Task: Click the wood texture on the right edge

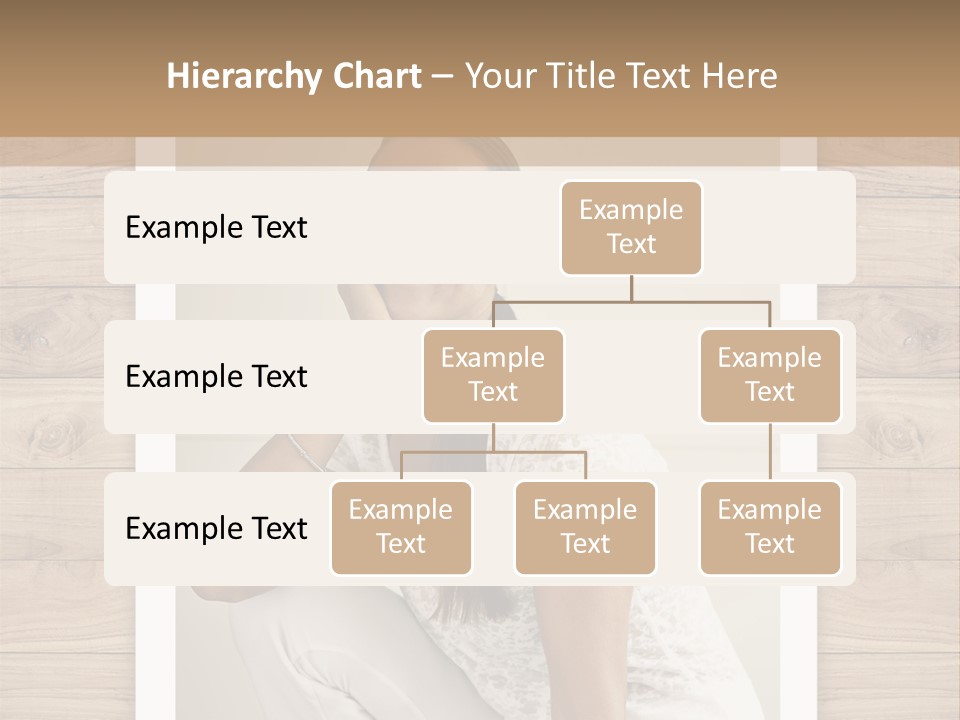Action: coord(900,400)
